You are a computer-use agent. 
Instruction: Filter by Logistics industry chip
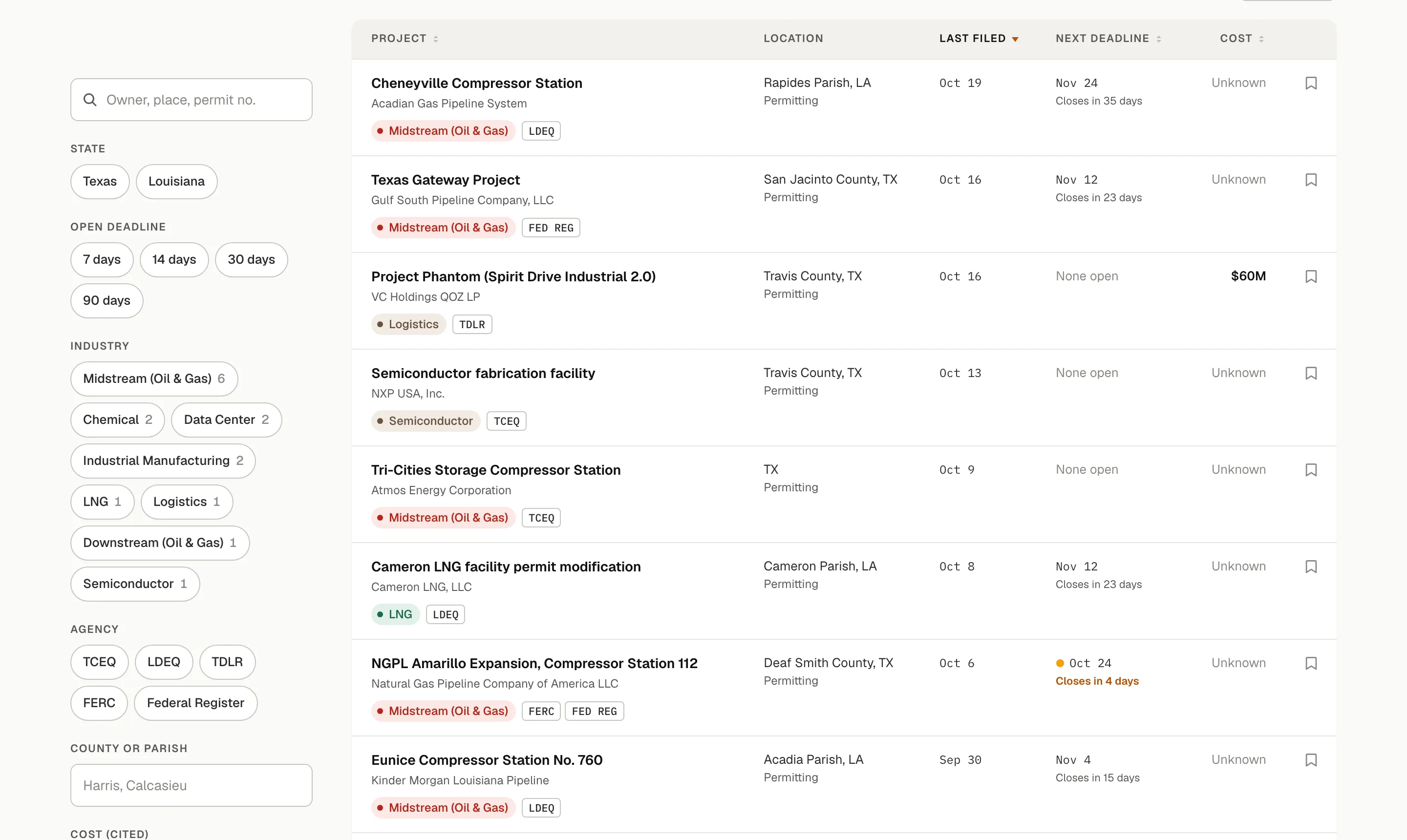pyautogui.click(x=187, y=502)
